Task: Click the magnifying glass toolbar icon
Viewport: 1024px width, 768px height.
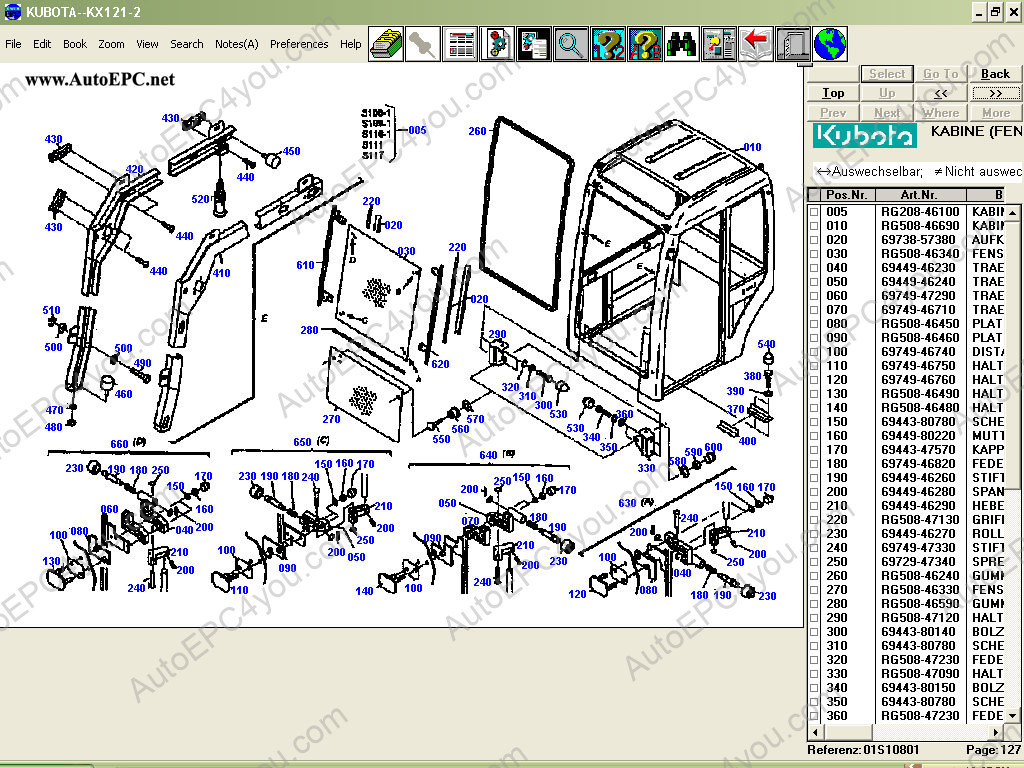Action: tap(571, 44)
